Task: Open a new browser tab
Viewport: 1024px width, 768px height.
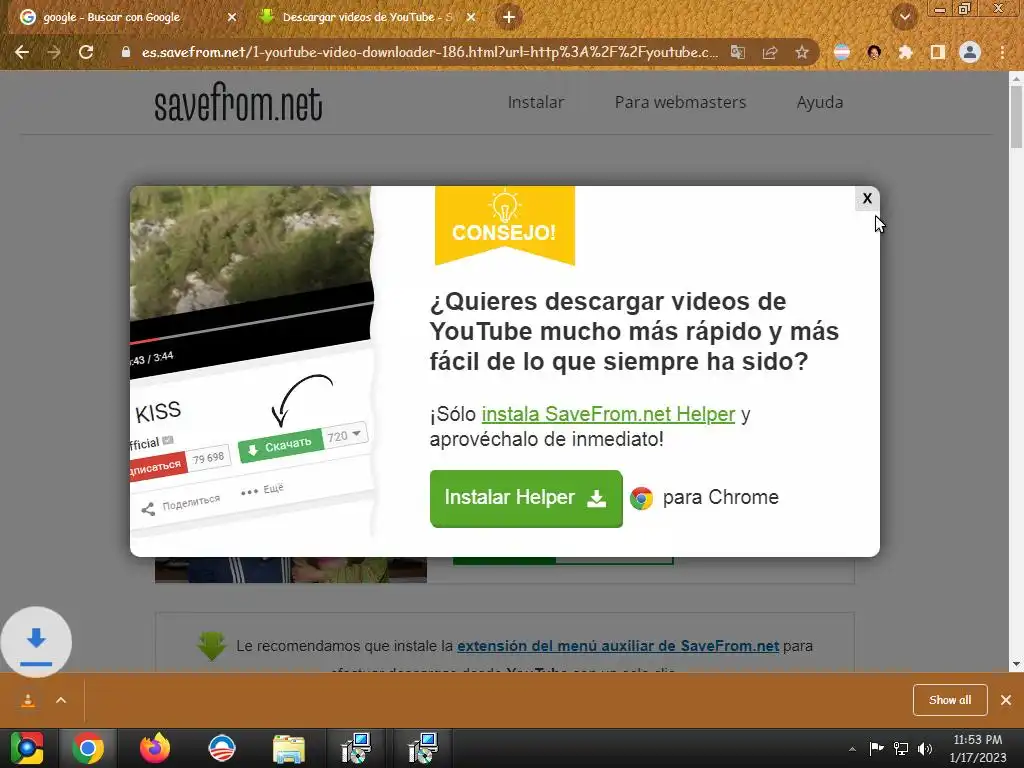Action: tap(509, 17)
